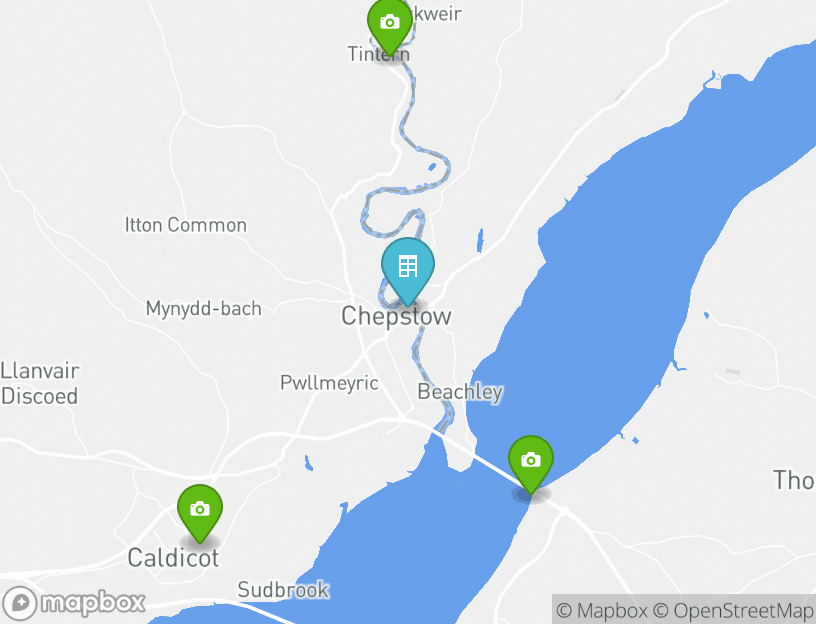Click the Chepstow town label
Image resolution: width=816 pixels, height=624 pixels.
[x=396, y=316]
